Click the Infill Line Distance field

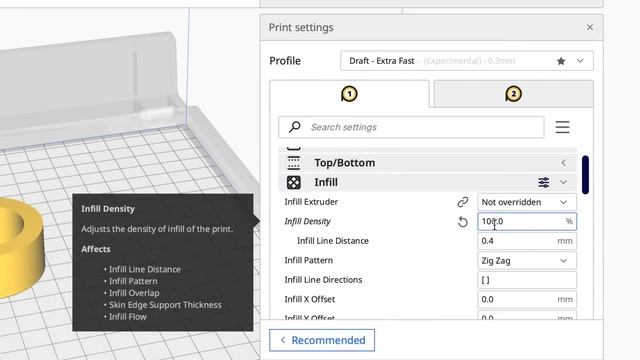point(527,241)
